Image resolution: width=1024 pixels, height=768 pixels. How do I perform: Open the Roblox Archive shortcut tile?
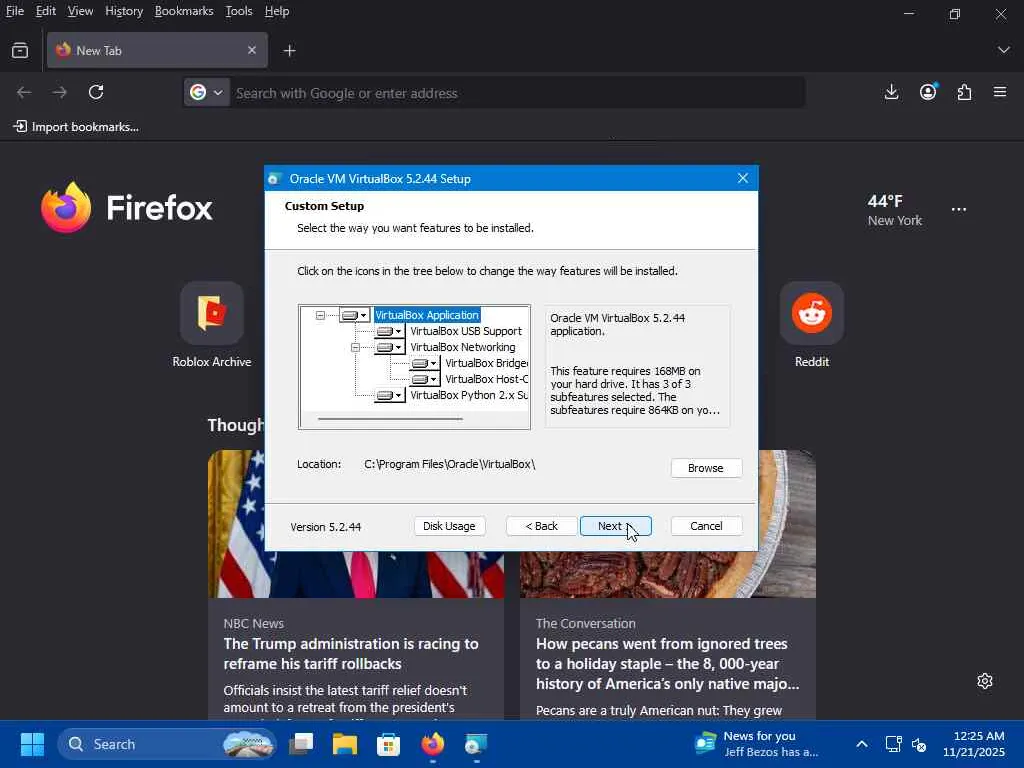coord(212,325)
